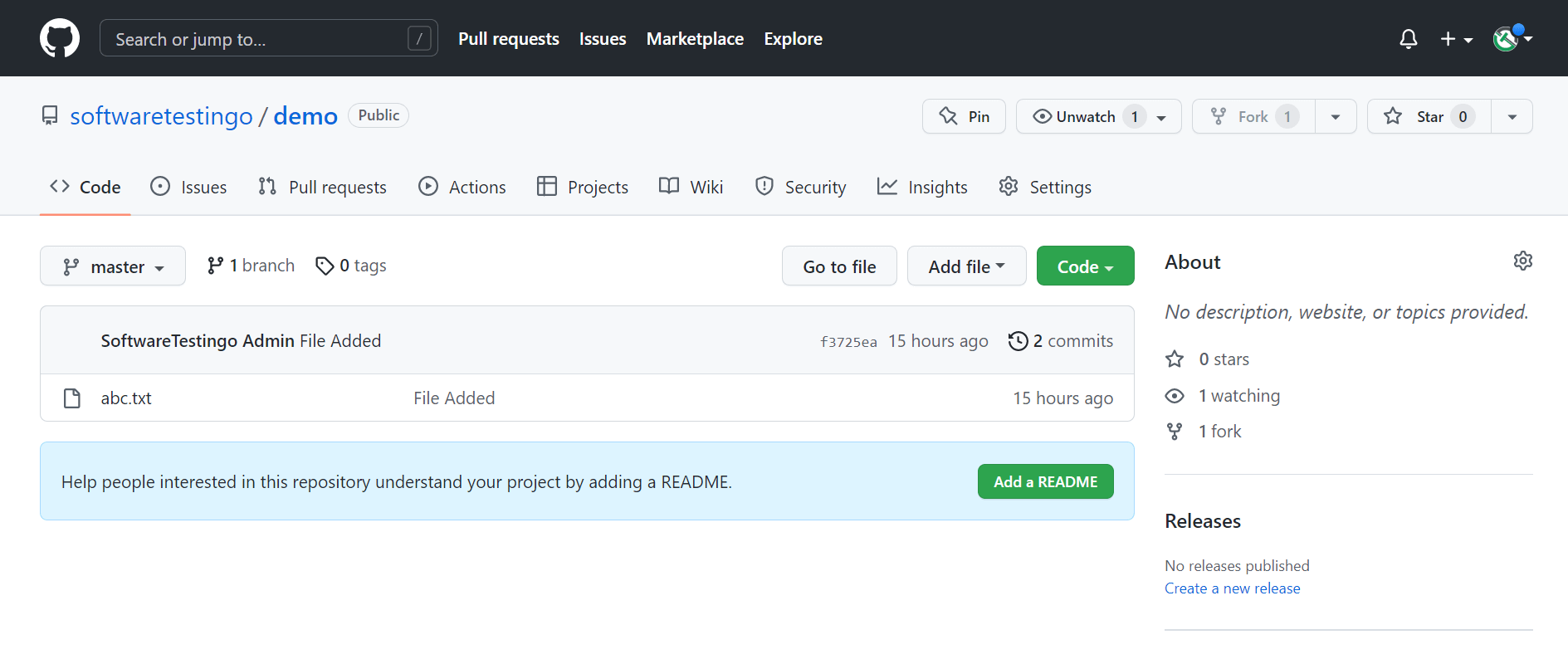Open commit hash f3725ea

[848, 342]
